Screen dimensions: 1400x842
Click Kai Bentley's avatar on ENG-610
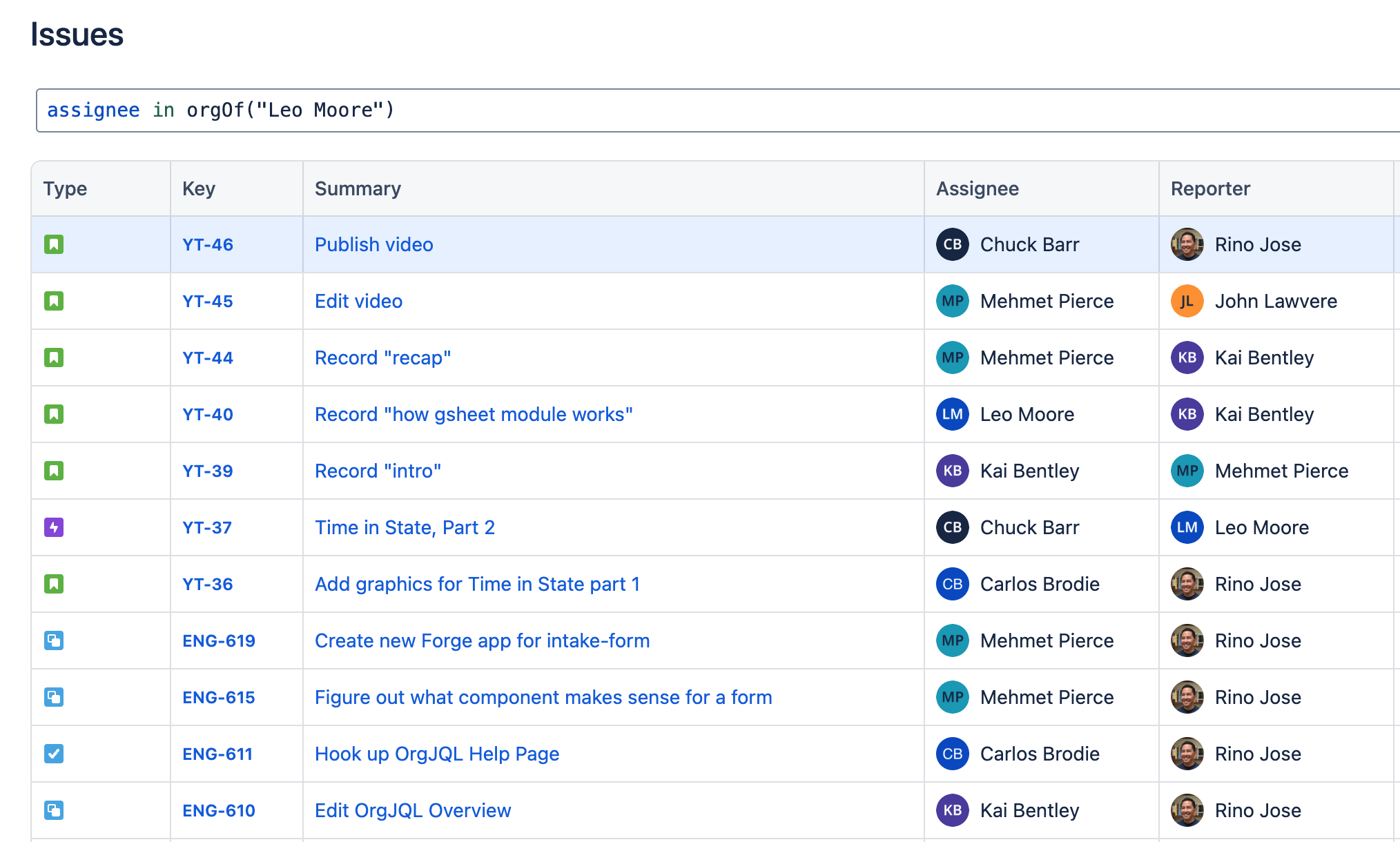952,810
